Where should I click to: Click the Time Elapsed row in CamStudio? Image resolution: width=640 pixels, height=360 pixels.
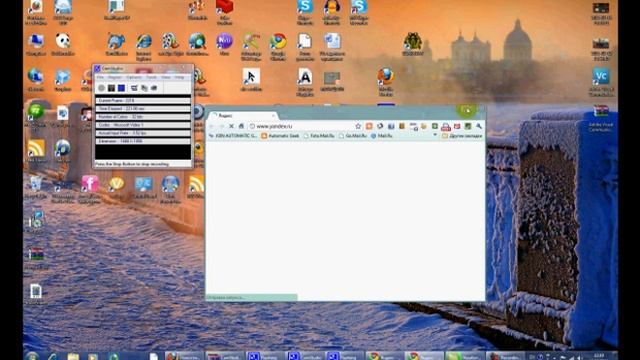pyautogui.click(x=143, y=109)
